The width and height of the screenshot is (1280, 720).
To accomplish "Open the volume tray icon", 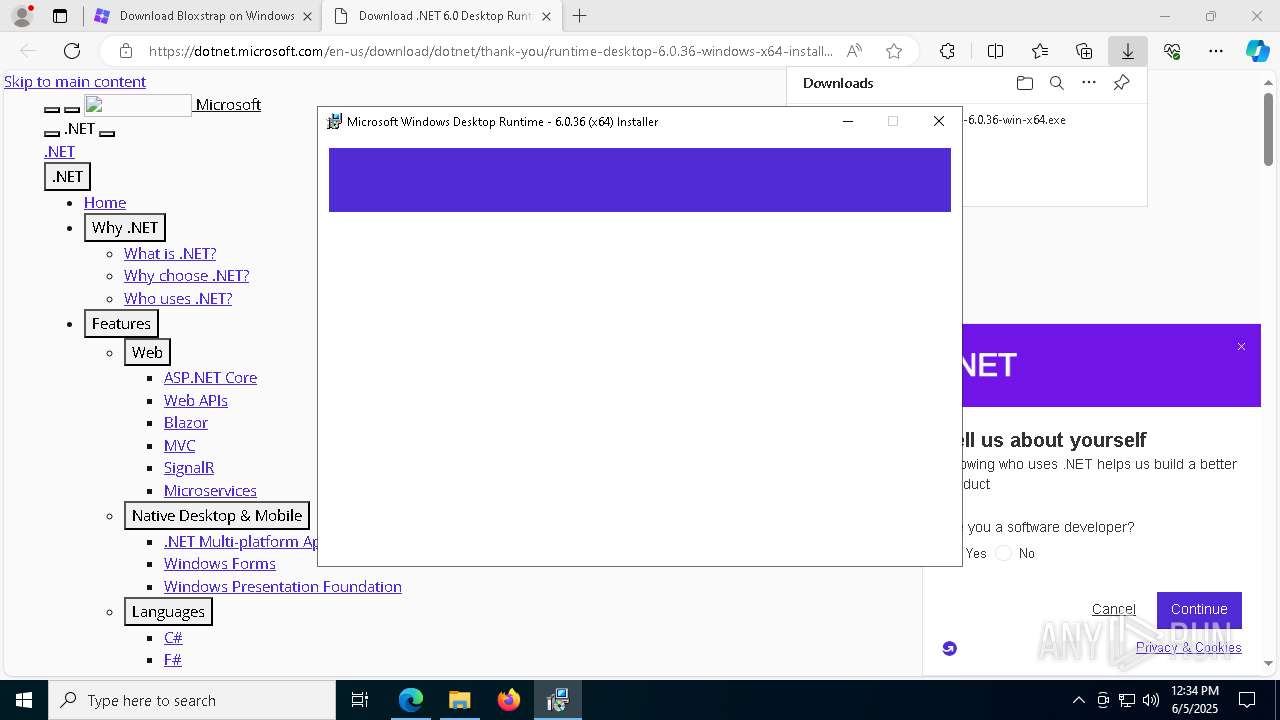I will pos(1151,700).
